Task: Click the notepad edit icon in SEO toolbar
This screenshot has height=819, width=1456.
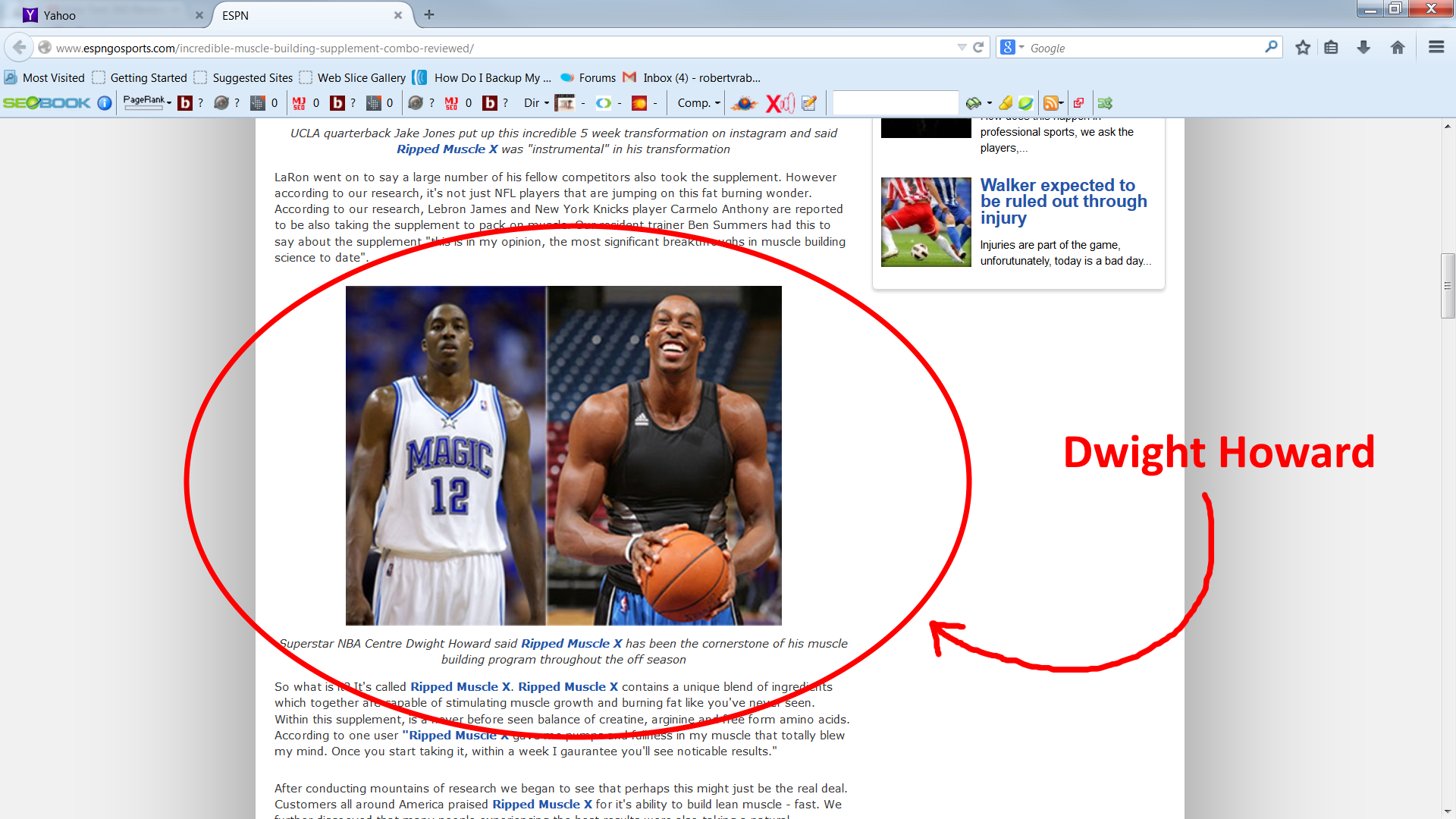Action: 809,103
